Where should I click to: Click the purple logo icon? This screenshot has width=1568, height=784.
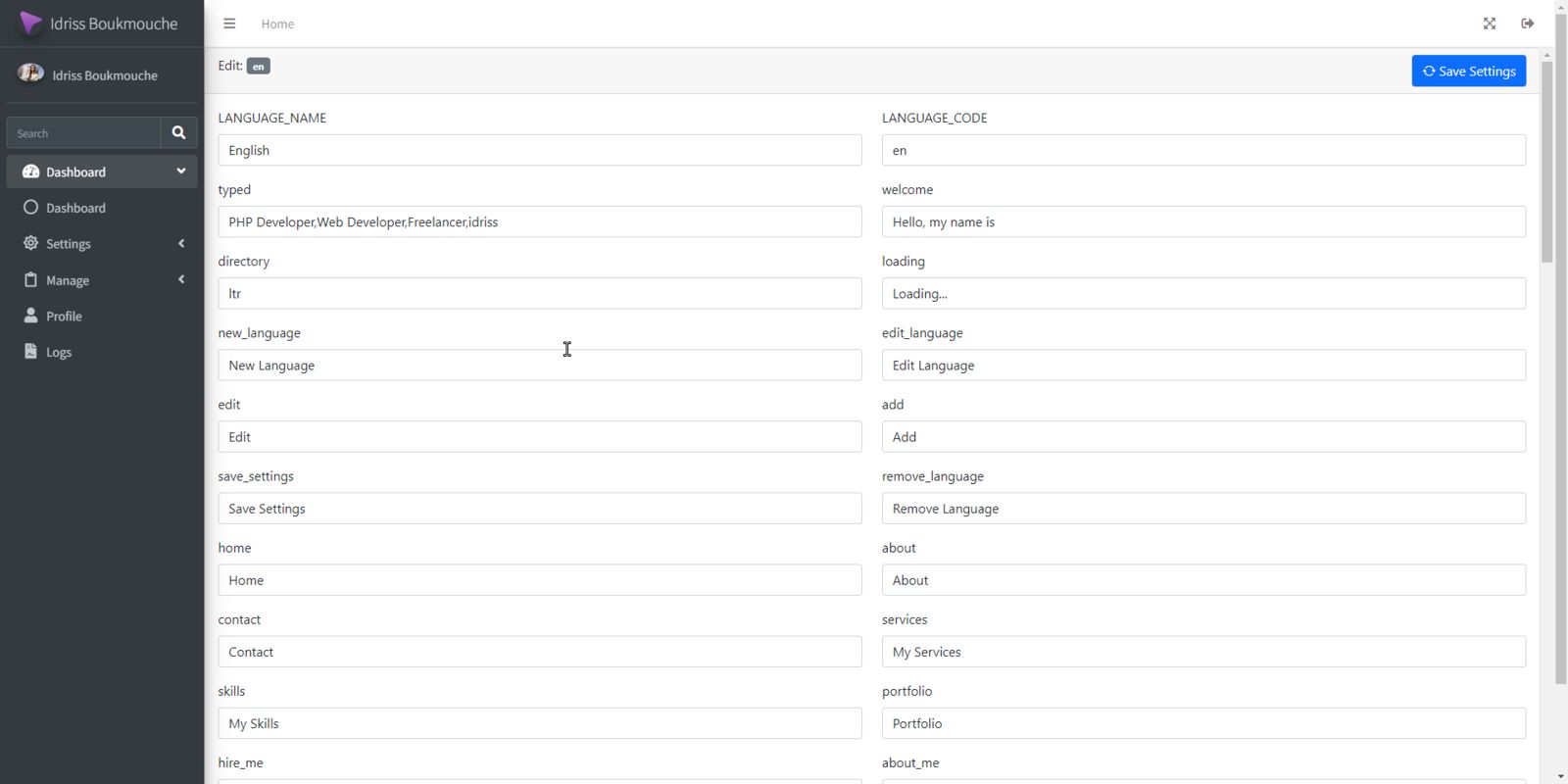click(x=30, y=24)
